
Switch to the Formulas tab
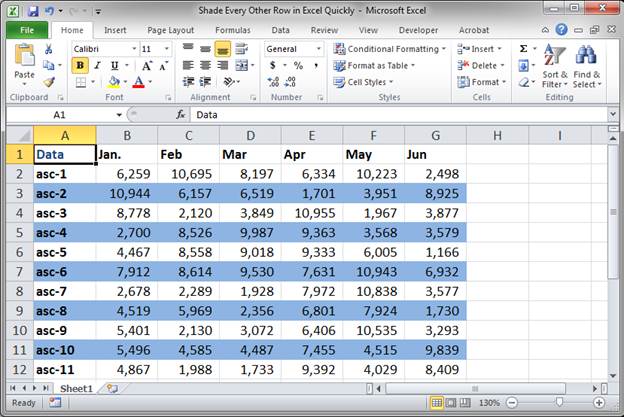coord(233,30)
